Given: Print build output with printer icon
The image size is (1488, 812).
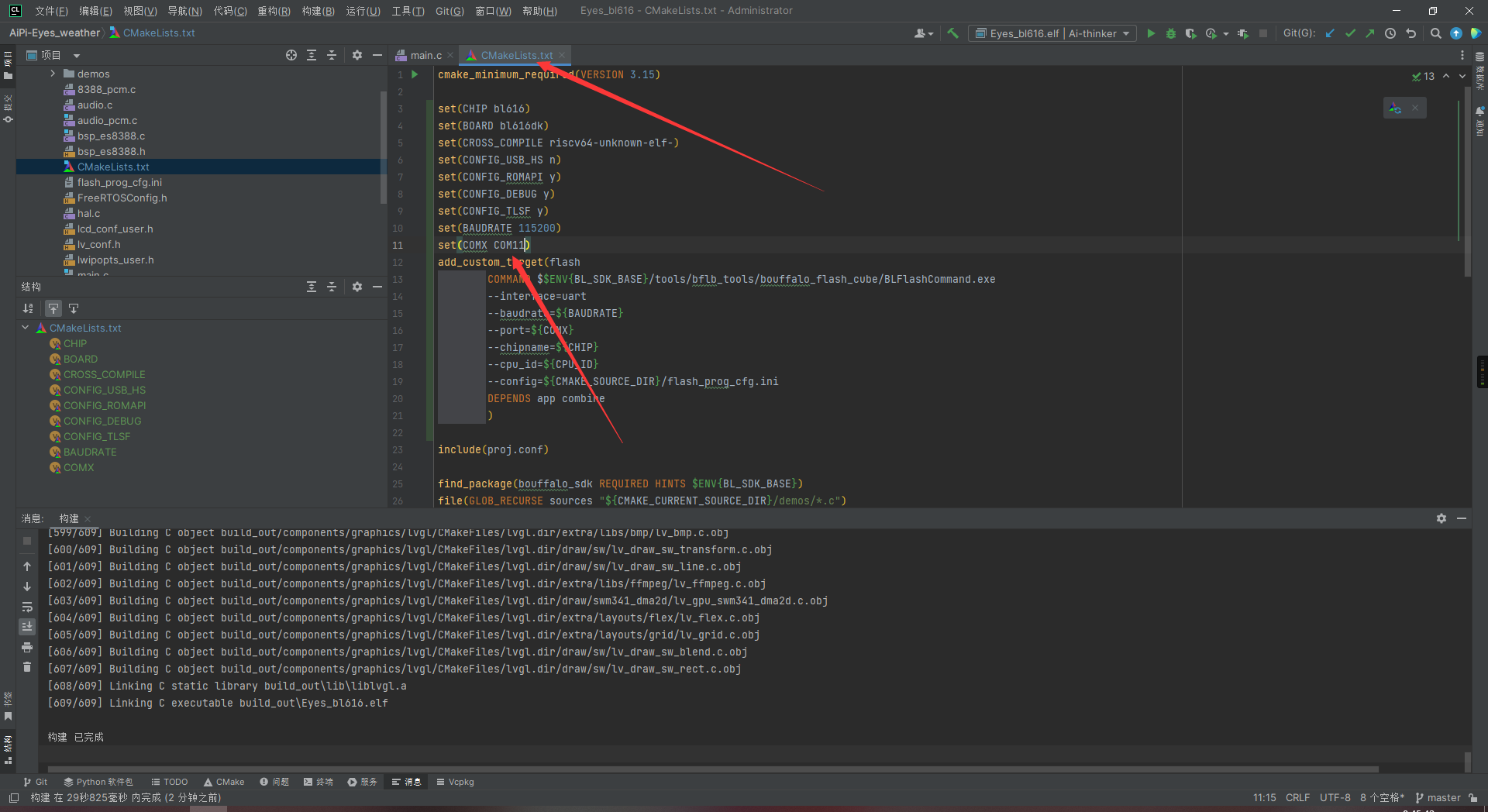Looking at the screenshot, I should [27, 647].
